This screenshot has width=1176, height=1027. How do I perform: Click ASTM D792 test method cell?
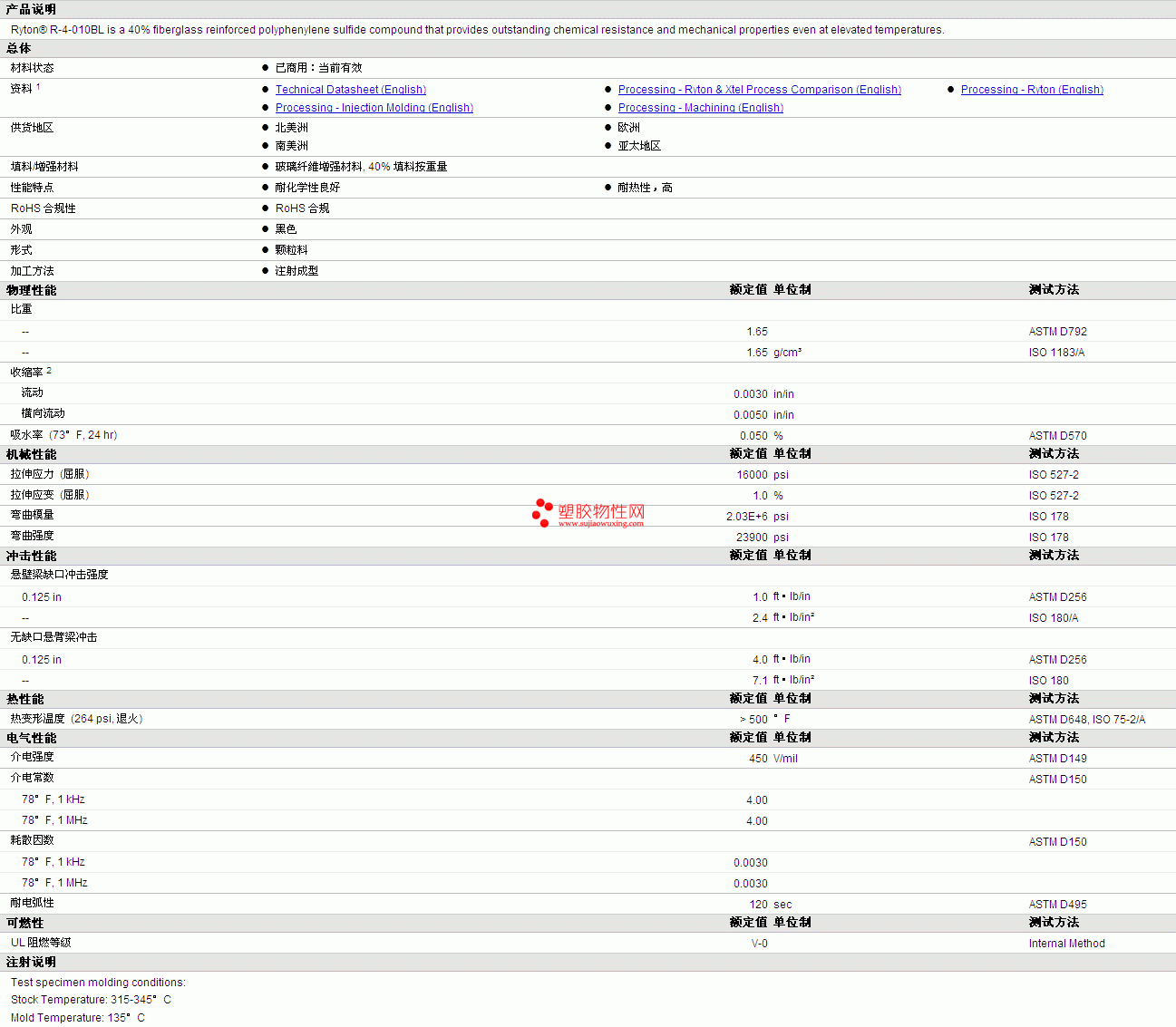1057,332
